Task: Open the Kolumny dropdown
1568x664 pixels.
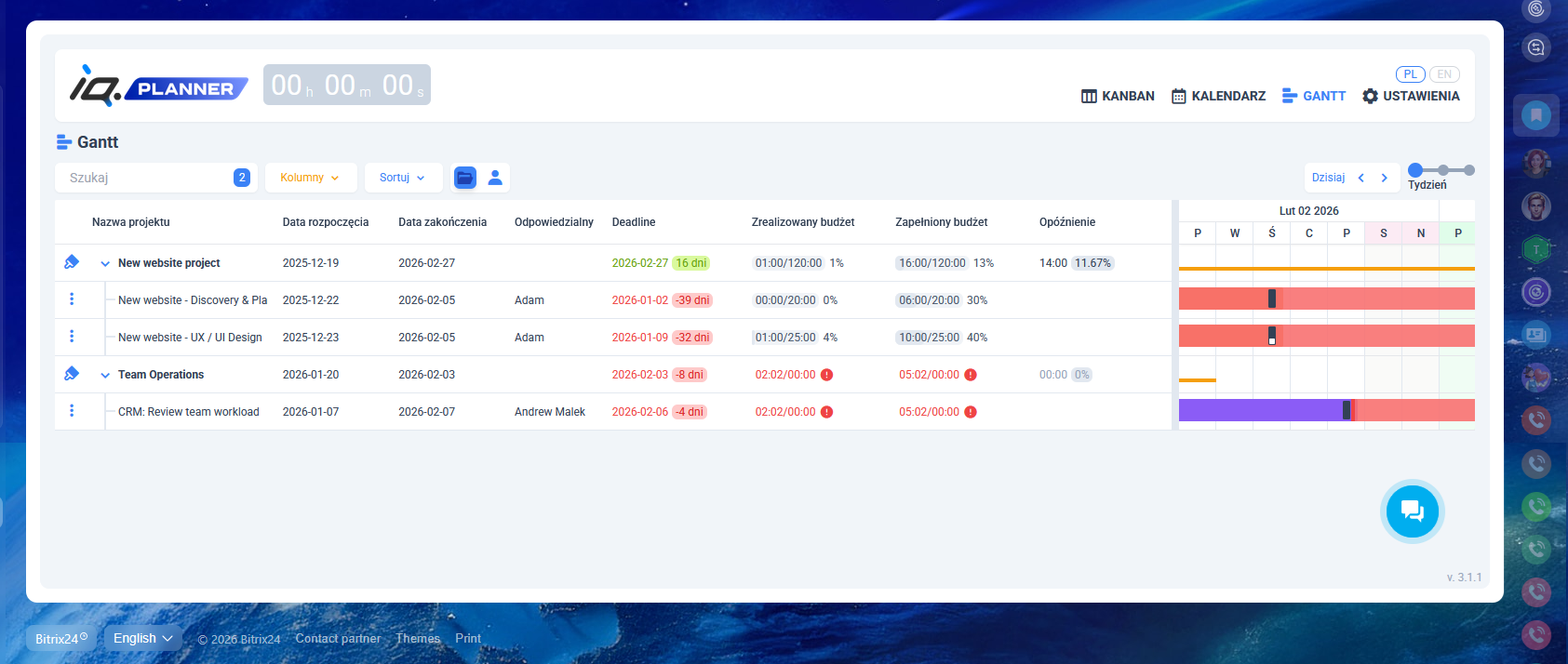Action: [310, 178]
